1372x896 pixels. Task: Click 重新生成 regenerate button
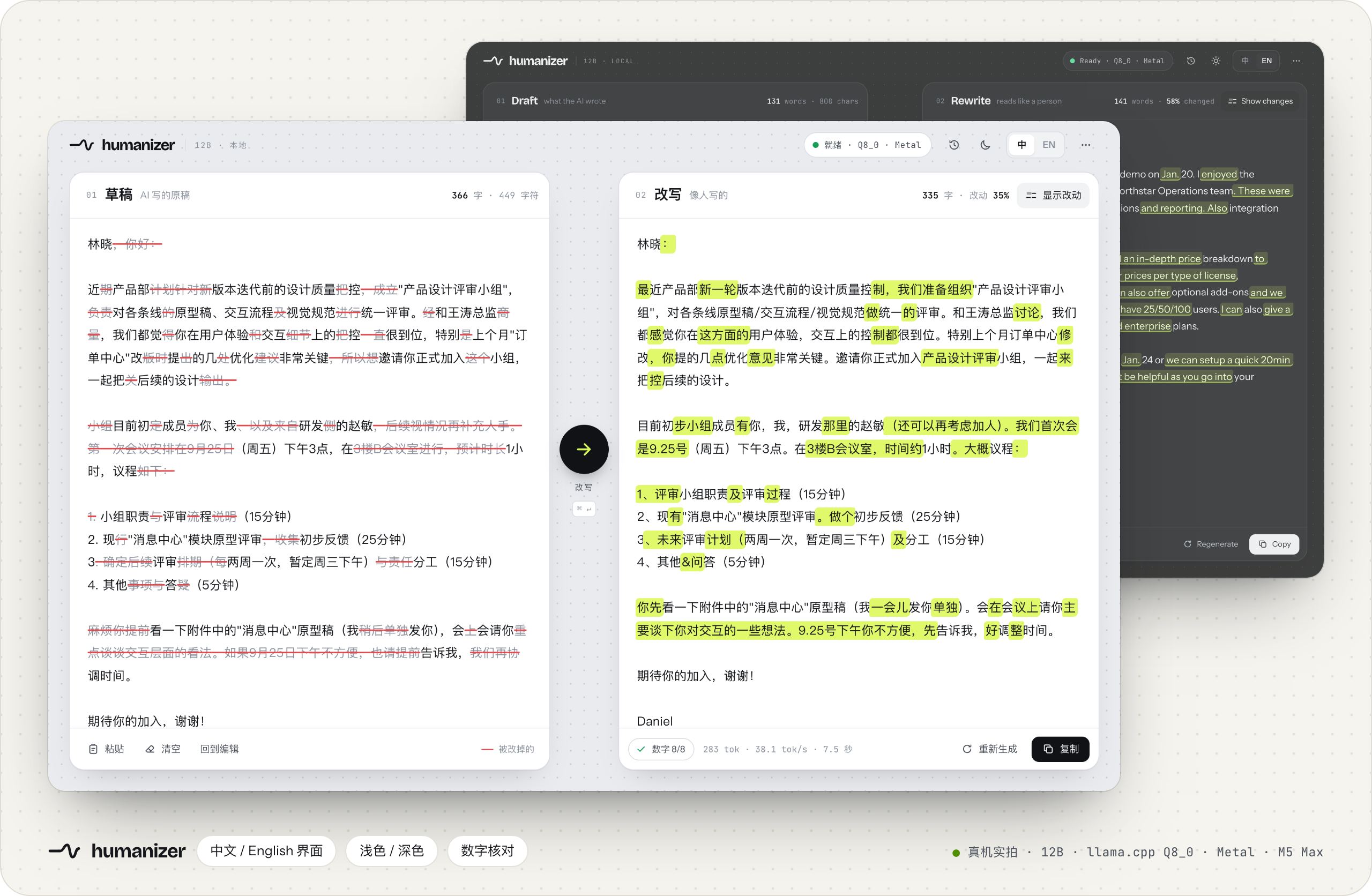coord(990,749)
